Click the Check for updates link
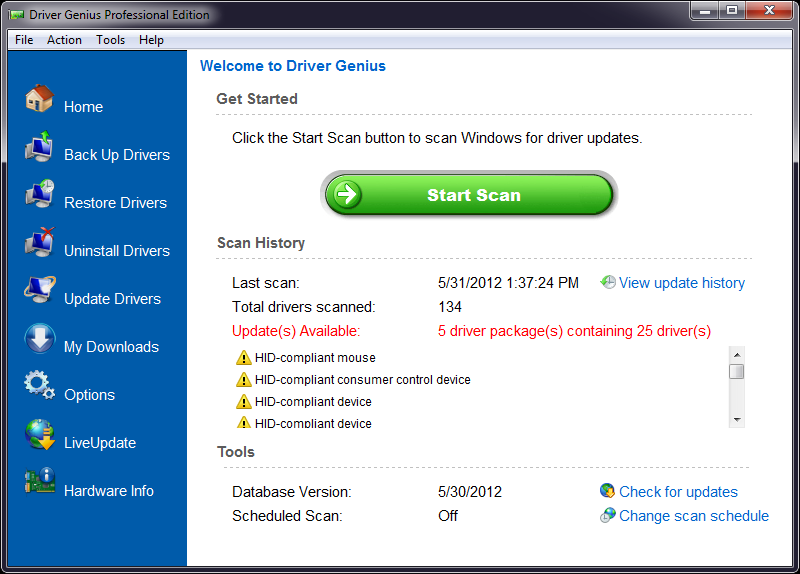Viewport: 800px width, 574px height. [678, 492]
